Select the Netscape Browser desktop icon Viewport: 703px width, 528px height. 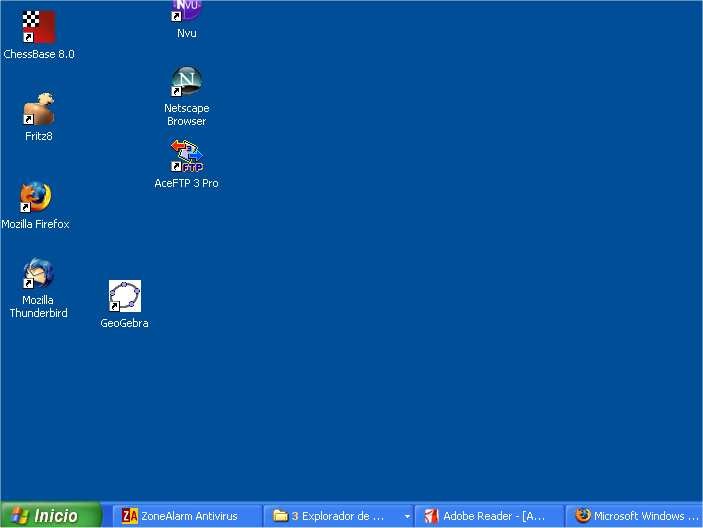coord(186,82)
